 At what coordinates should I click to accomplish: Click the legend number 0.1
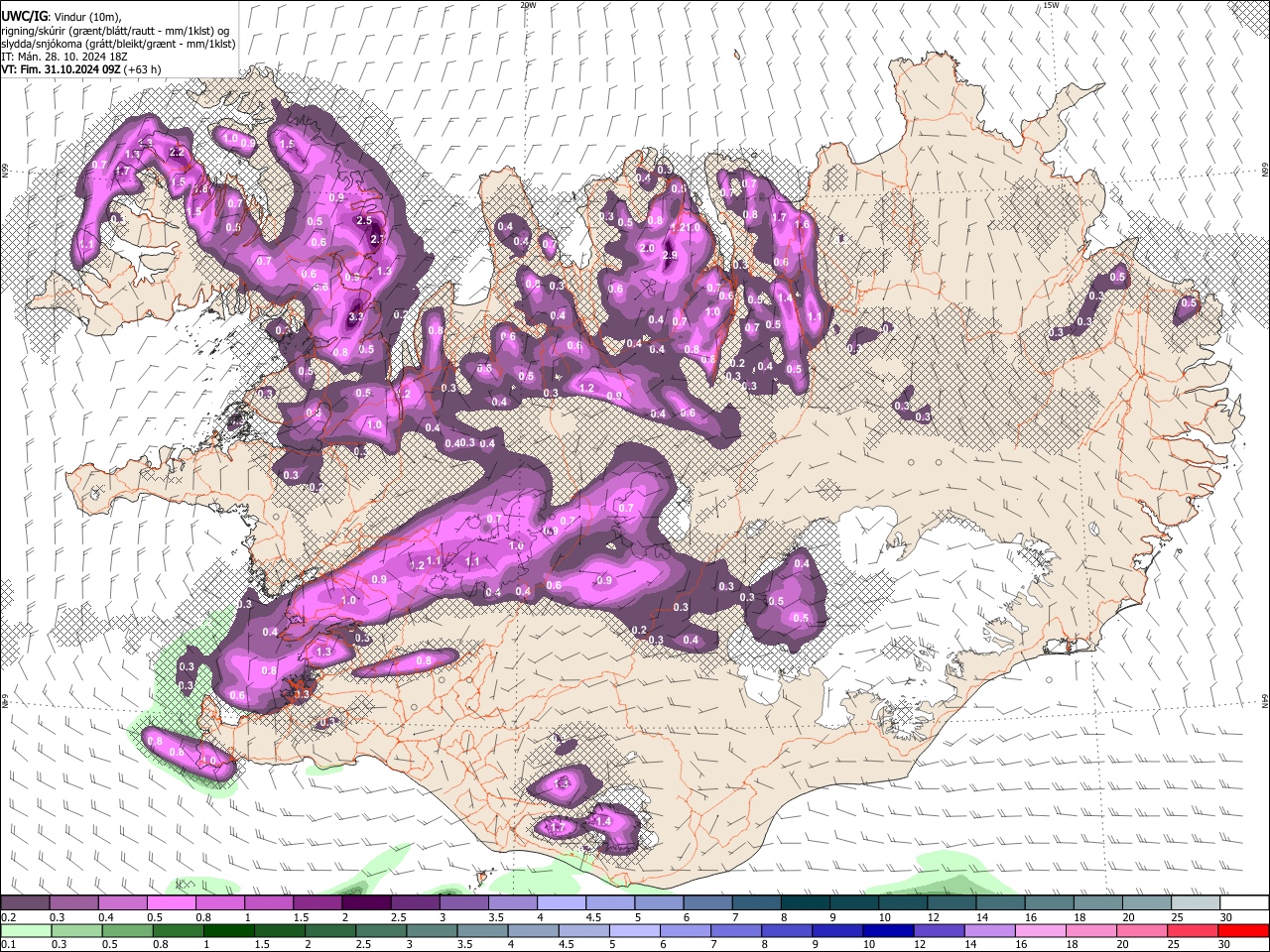pos(9,944)
